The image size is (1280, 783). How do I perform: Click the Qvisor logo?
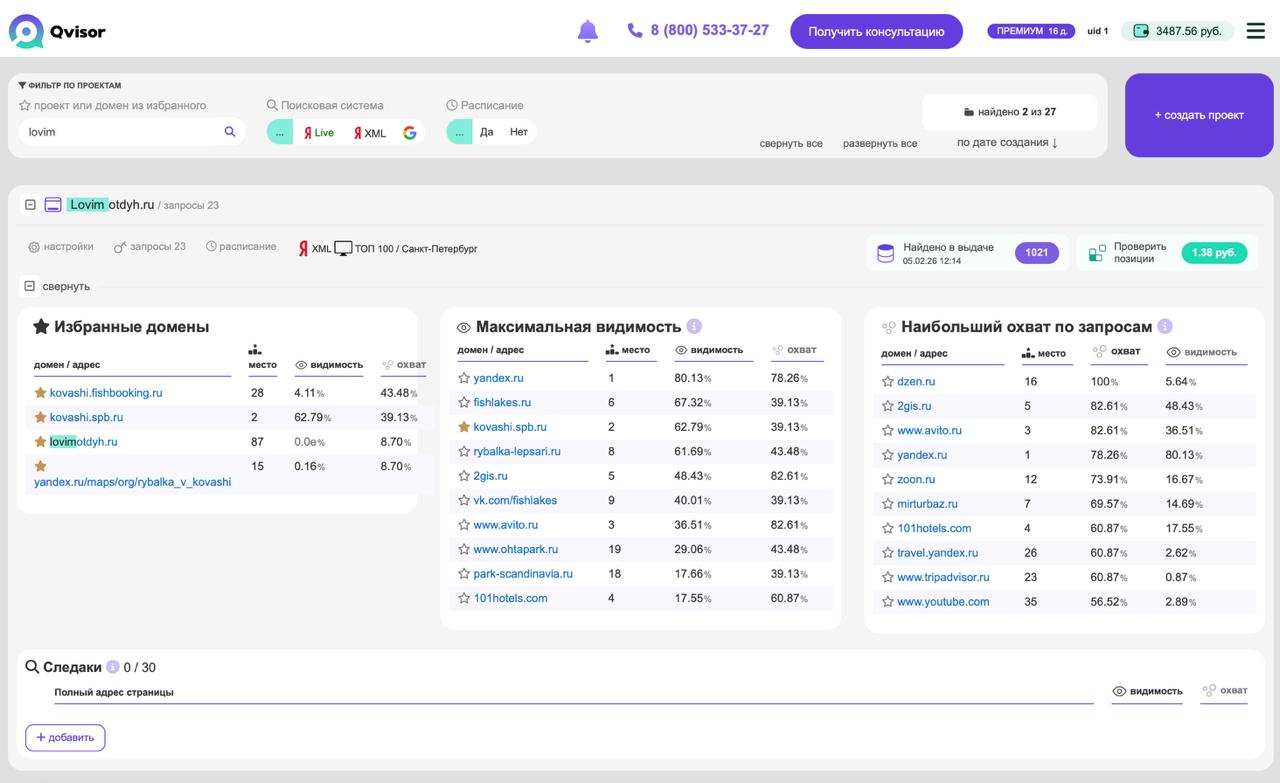57,31
